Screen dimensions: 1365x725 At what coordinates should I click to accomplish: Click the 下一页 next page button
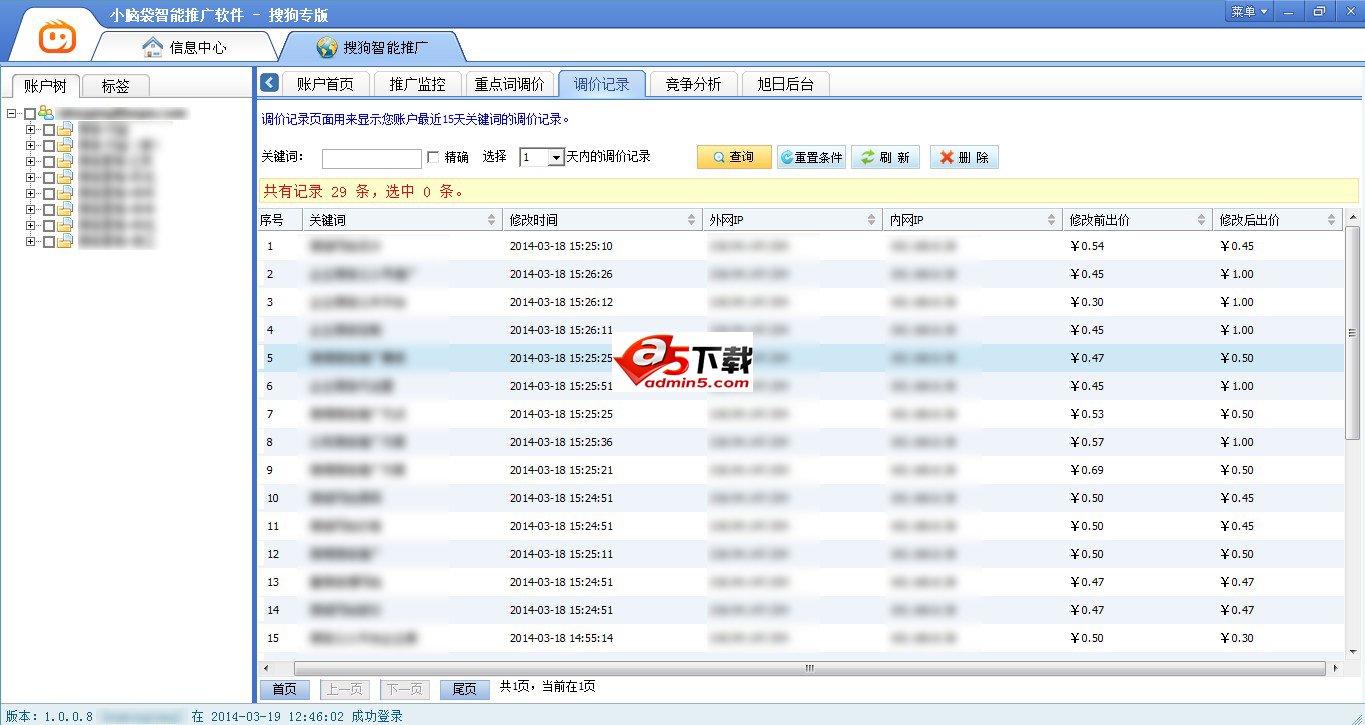point(405,689)
